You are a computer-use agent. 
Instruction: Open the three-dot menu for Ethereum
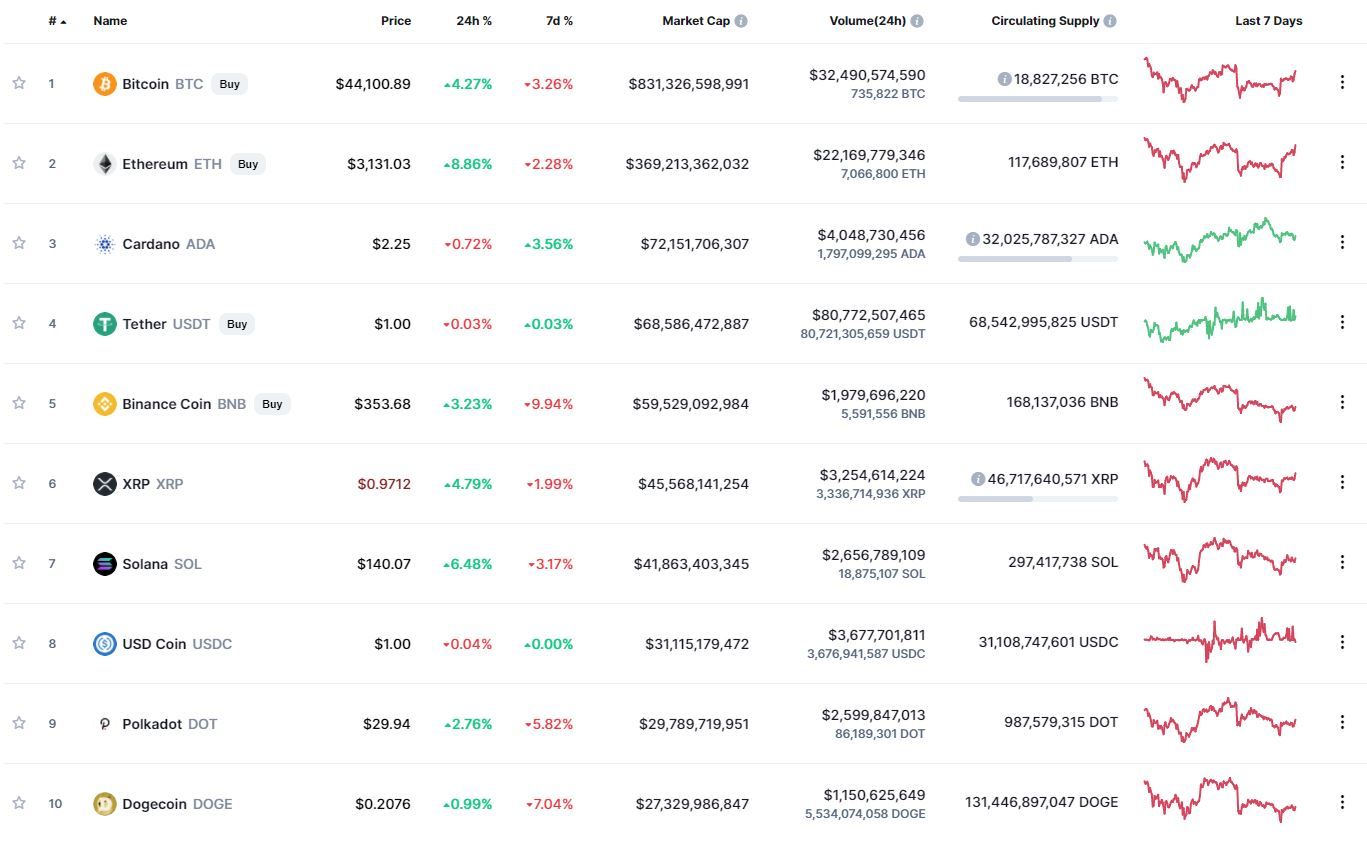tap(1342, 162)
